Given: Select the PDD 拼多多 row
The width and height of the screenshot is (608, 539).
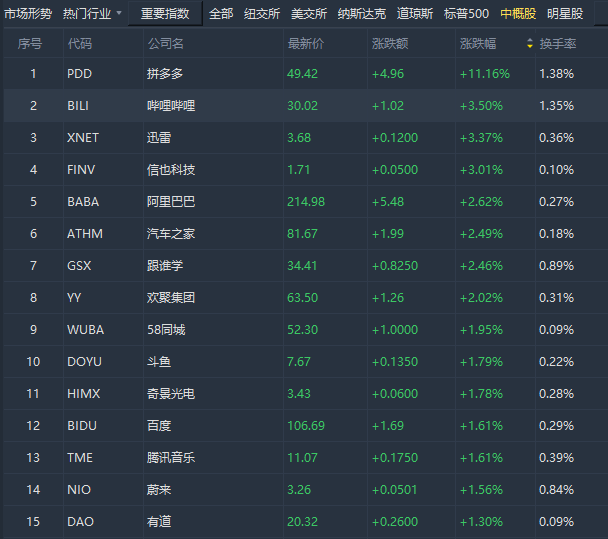Looking at the screenshot, I should [306, 74].
